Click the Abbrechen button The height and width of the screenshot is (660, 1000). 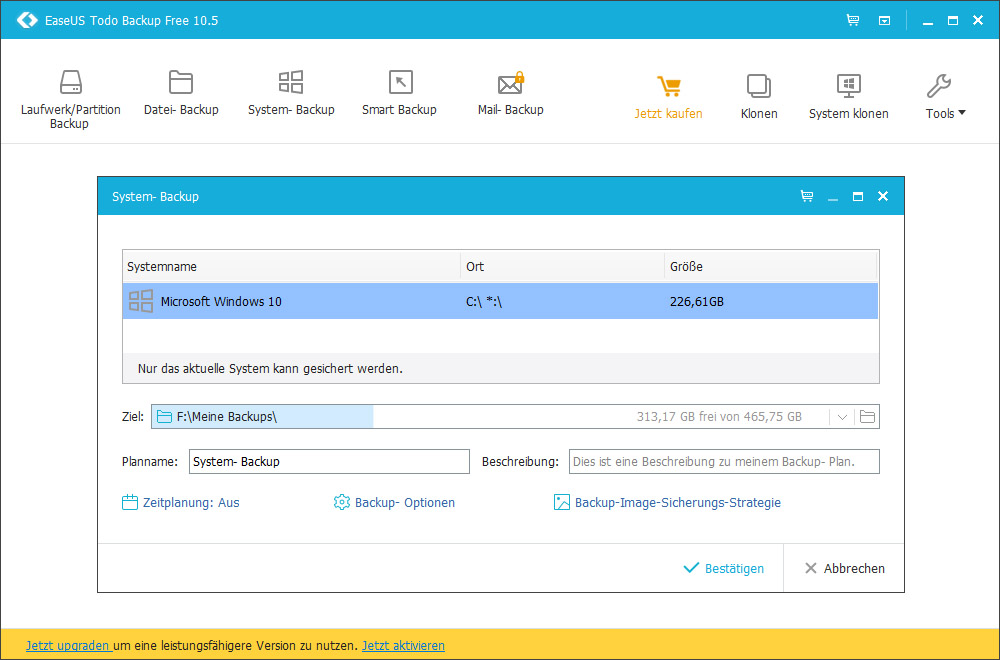[x=844, y=568]
